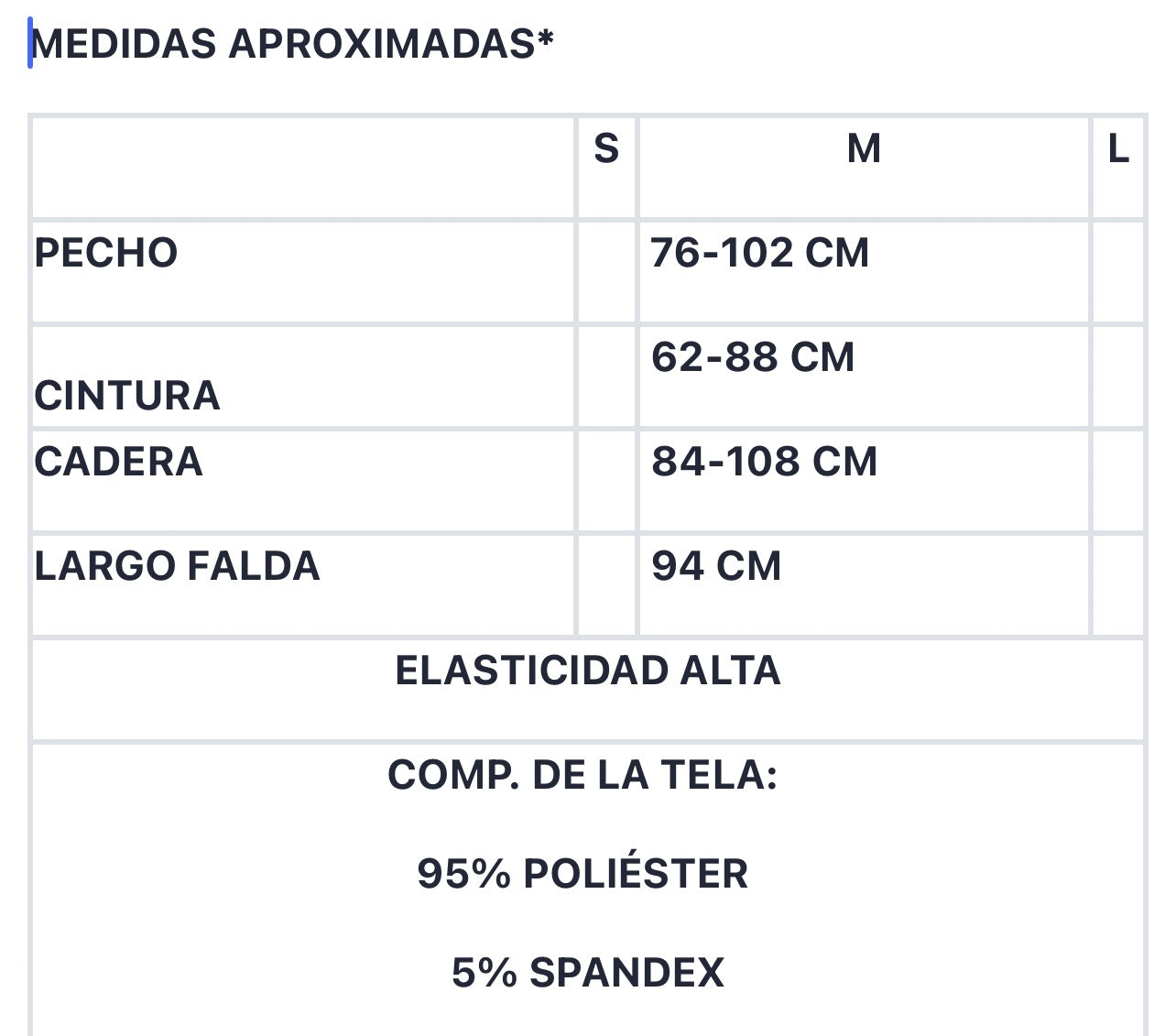Click the empty S cell in PECHO row

pos(606,272)
